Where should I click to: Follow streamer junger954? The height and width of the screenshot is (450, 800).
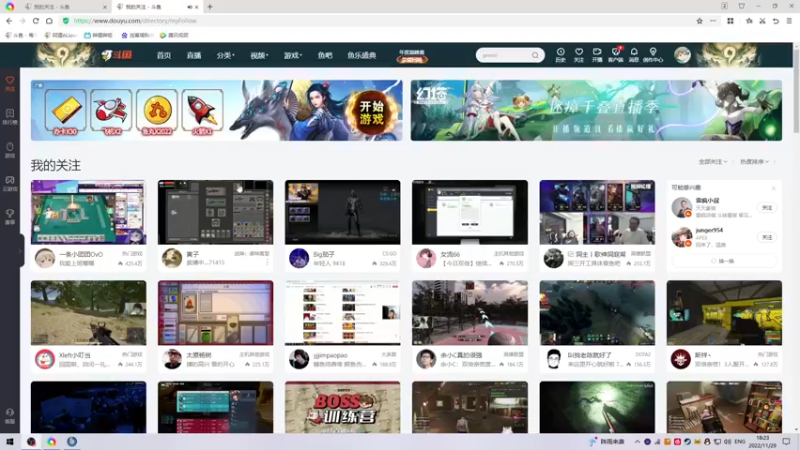pyautogui.click(x=767, y=237)
